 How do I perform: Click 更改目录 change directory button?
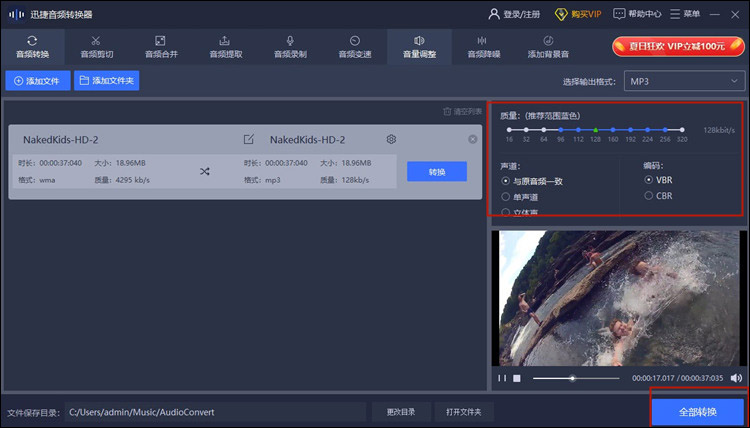point(401,412)
